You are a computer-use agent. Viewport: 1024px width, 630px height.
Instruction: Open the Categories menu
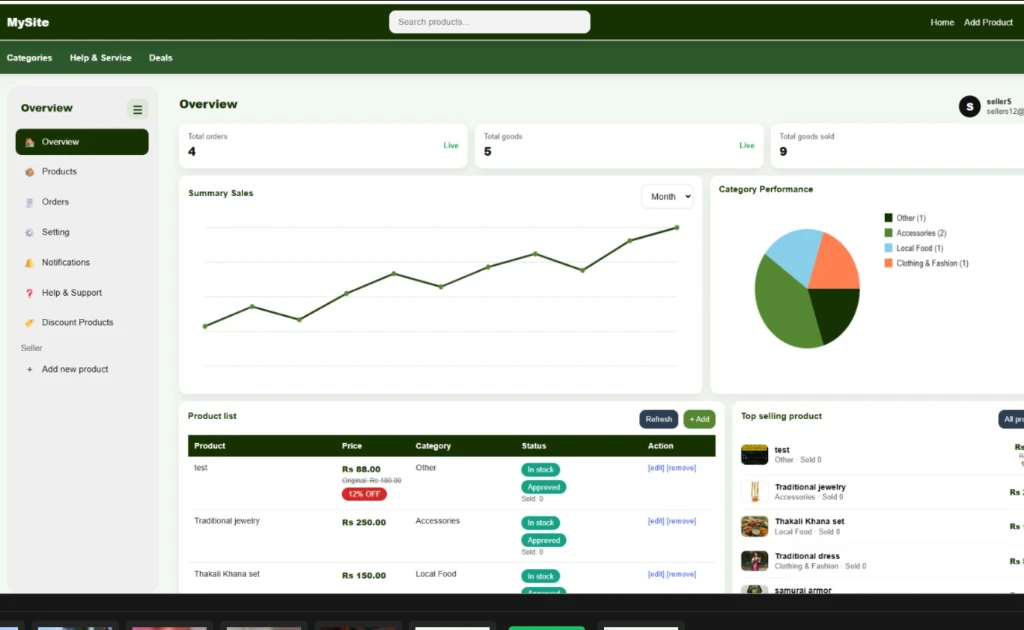click(x=29, y=58)
